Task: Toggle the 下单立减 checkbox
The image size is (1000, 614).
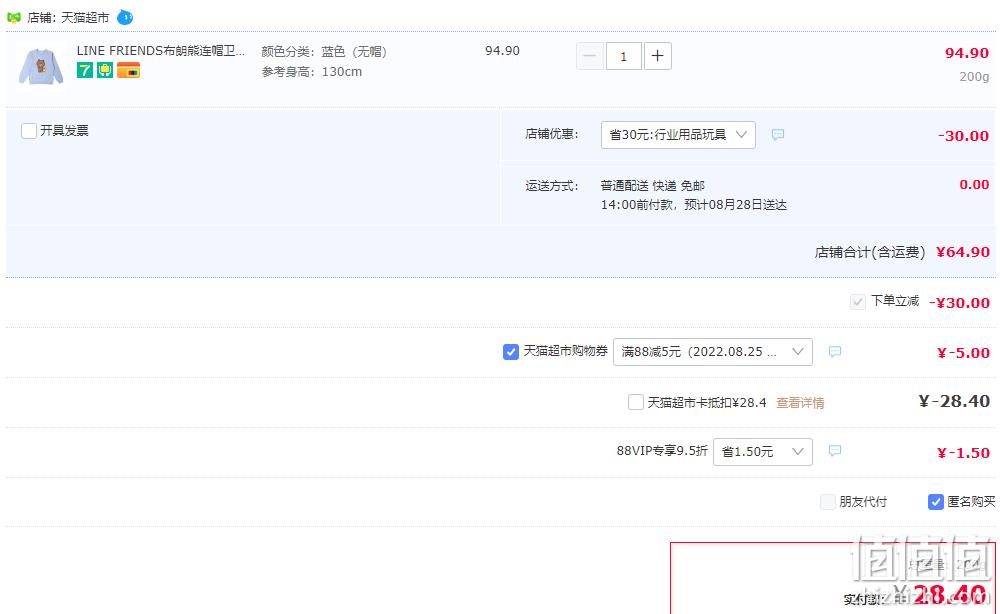Action: pyautogui.click(x=858, y=302)
